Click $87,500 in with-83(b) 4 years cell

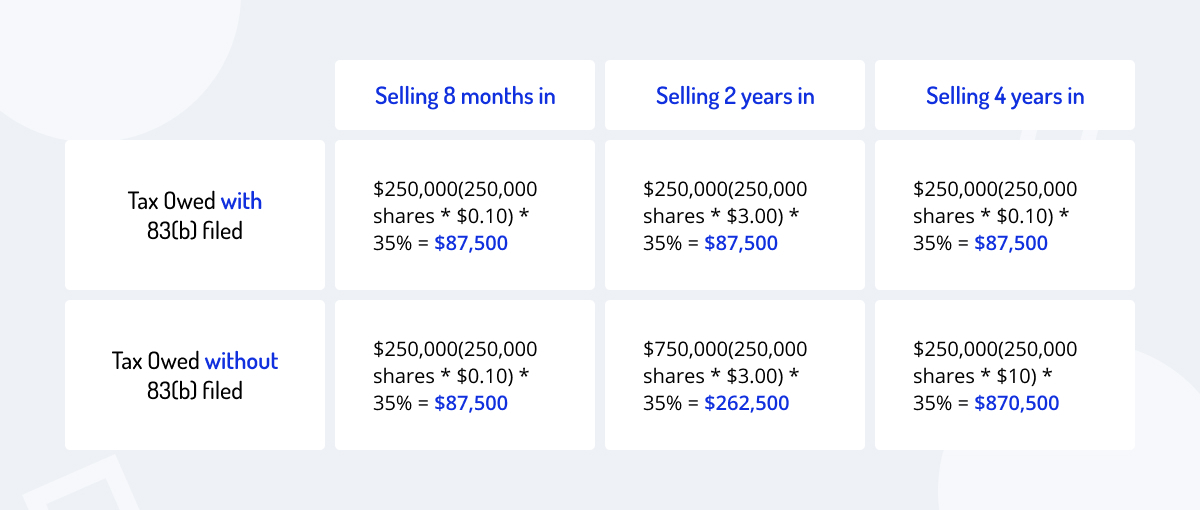pyautogui.click(x=1011, y=243)
